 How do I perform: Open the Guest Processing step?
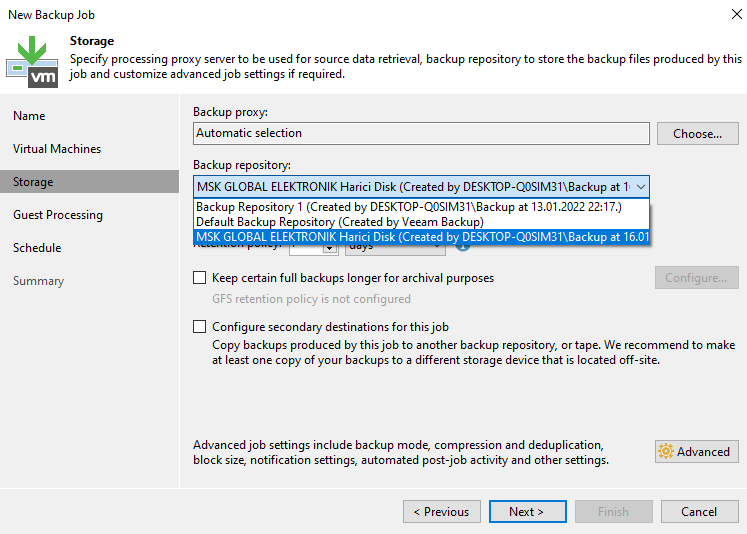click(x=58, y=215)
